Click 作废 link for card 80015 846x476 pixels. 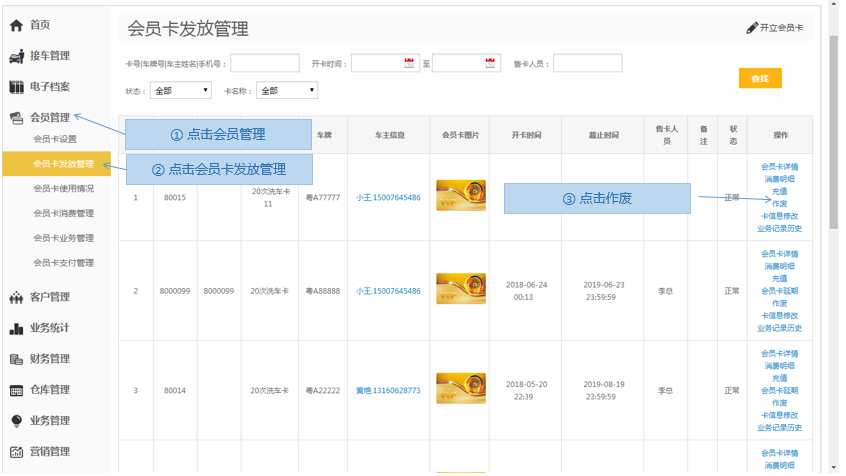pos(779,204)
